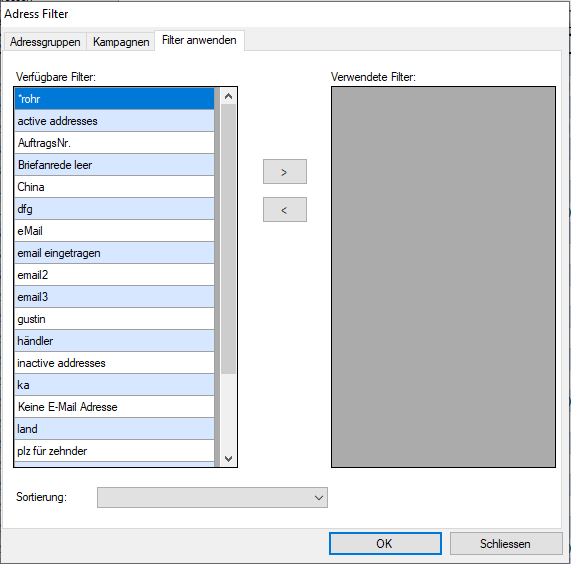
Task: Choose the 'inactive addresses' filter
Action: click(x=114, y=363)
